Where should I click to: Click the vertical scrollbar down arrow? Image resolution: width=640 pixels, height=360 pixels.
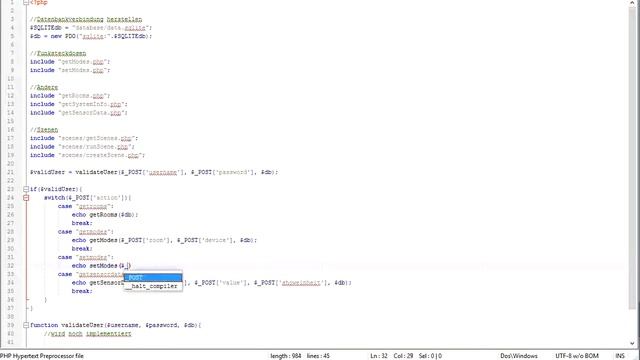632,344
